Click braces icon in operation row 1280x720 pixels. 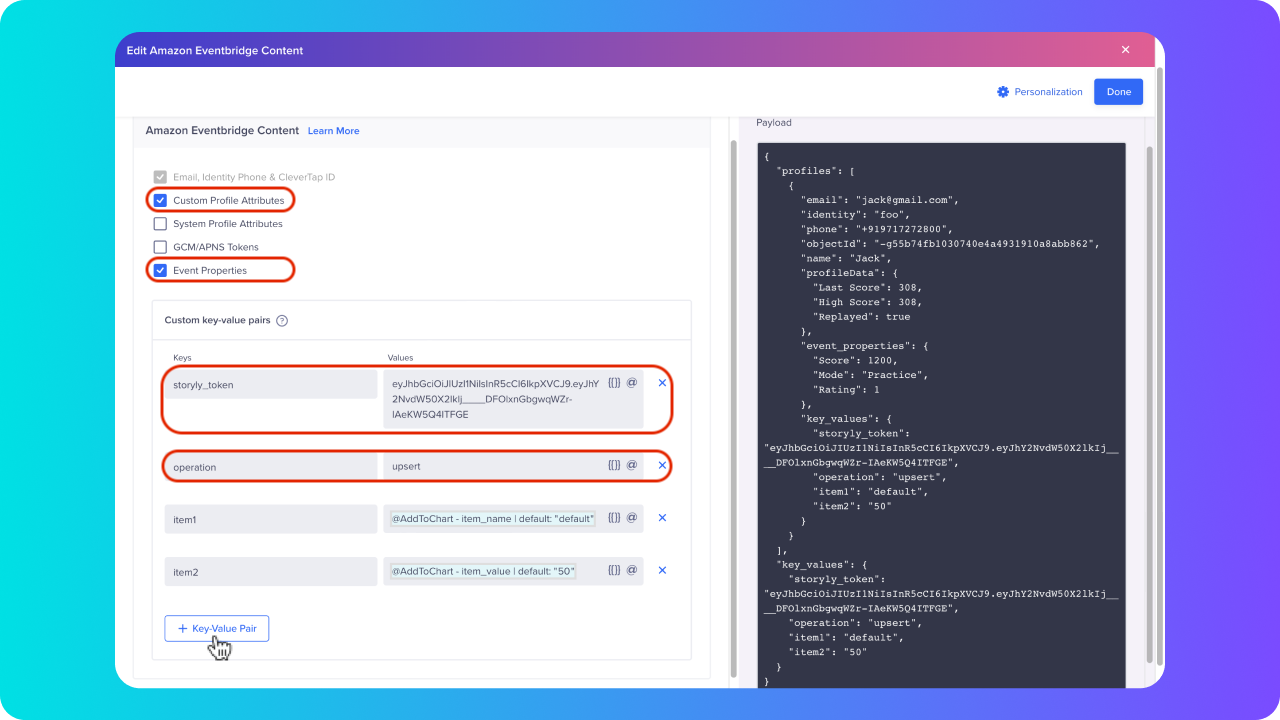point(614,465)
